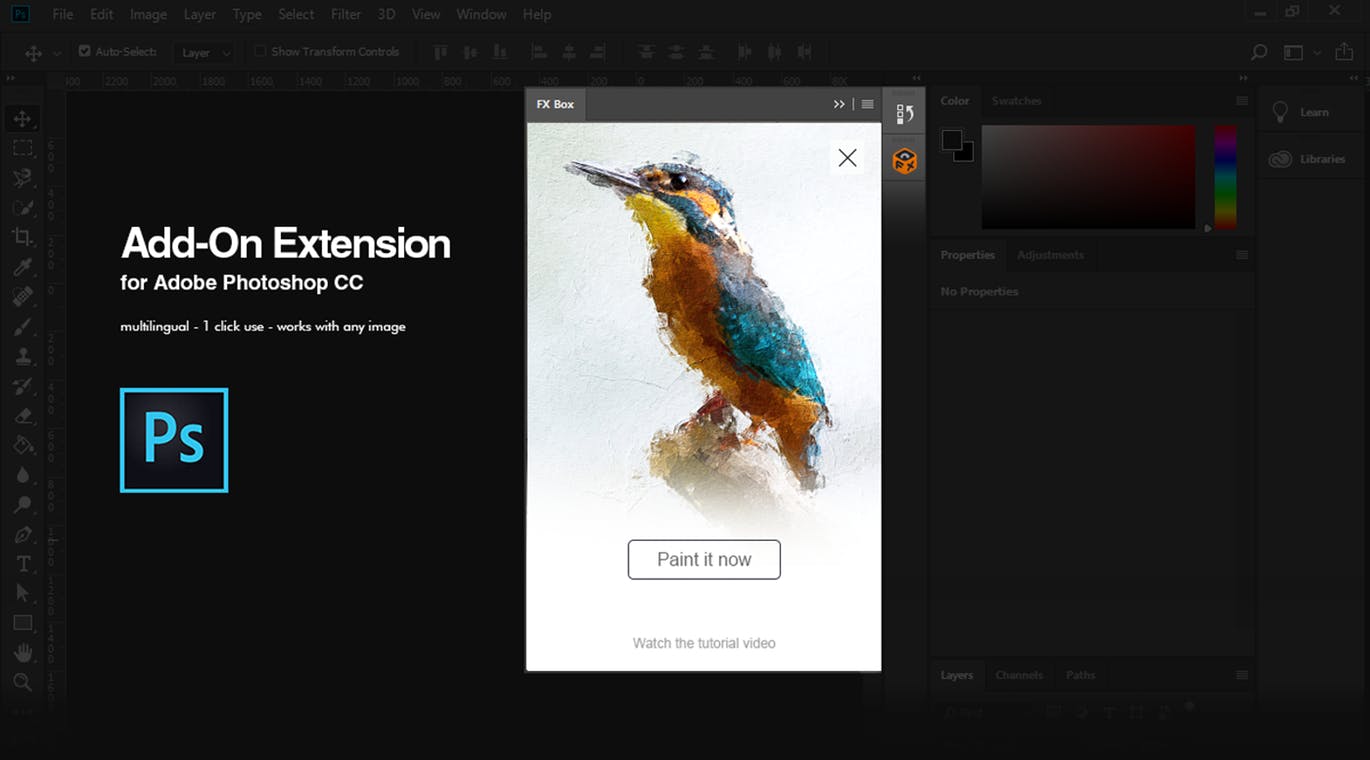Screen dimensions: 1370x760
Task: Select the Horizontal Type tool
Action: click(22, 563)
